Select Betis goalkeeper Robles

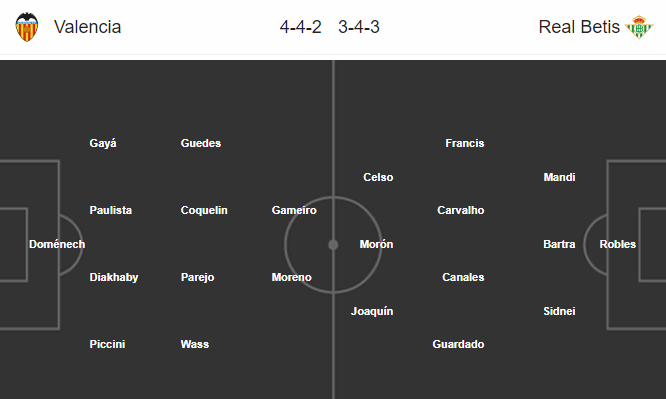click(618, 244)
